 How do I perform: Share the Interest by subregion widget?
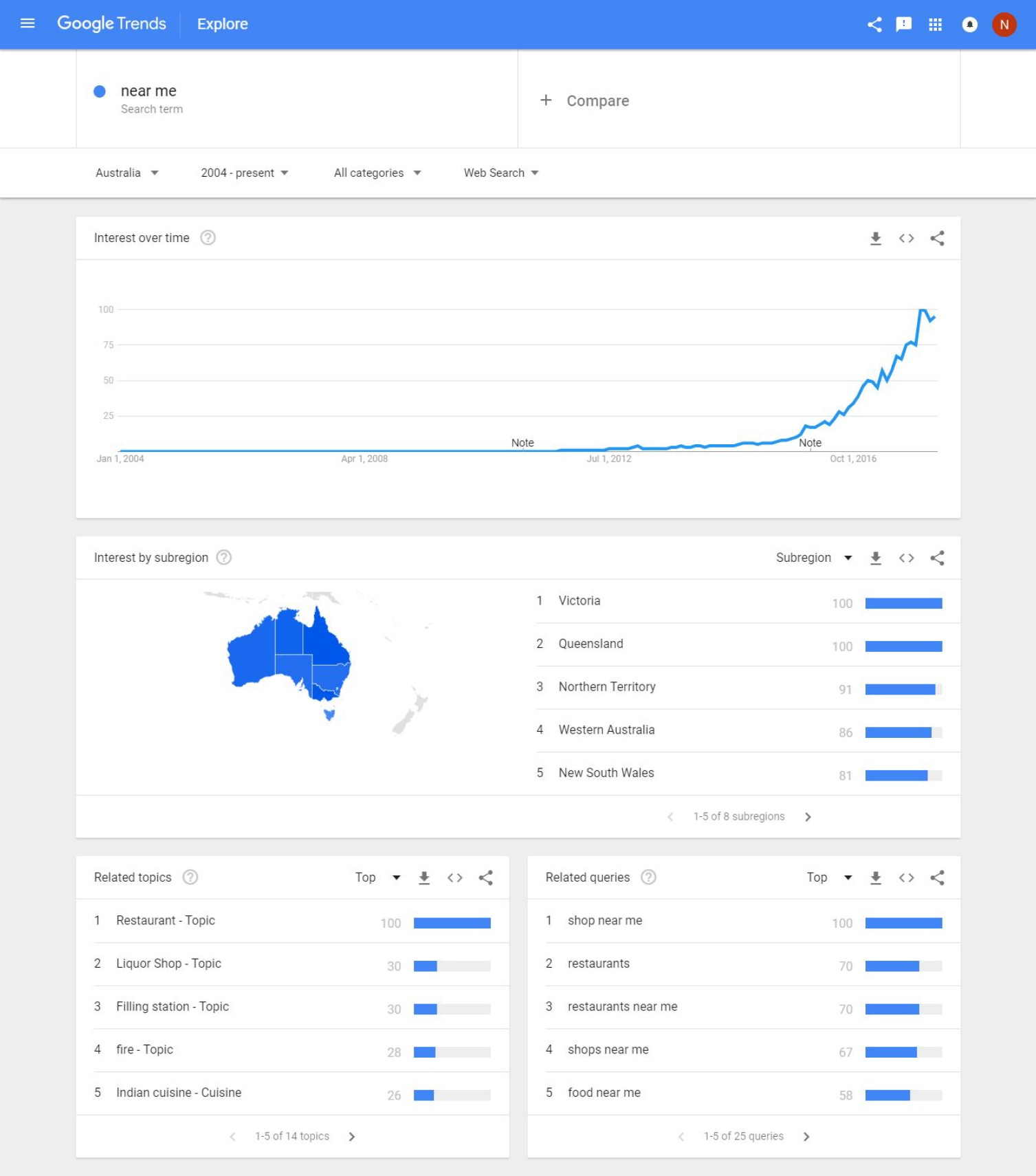pos(937,558)
